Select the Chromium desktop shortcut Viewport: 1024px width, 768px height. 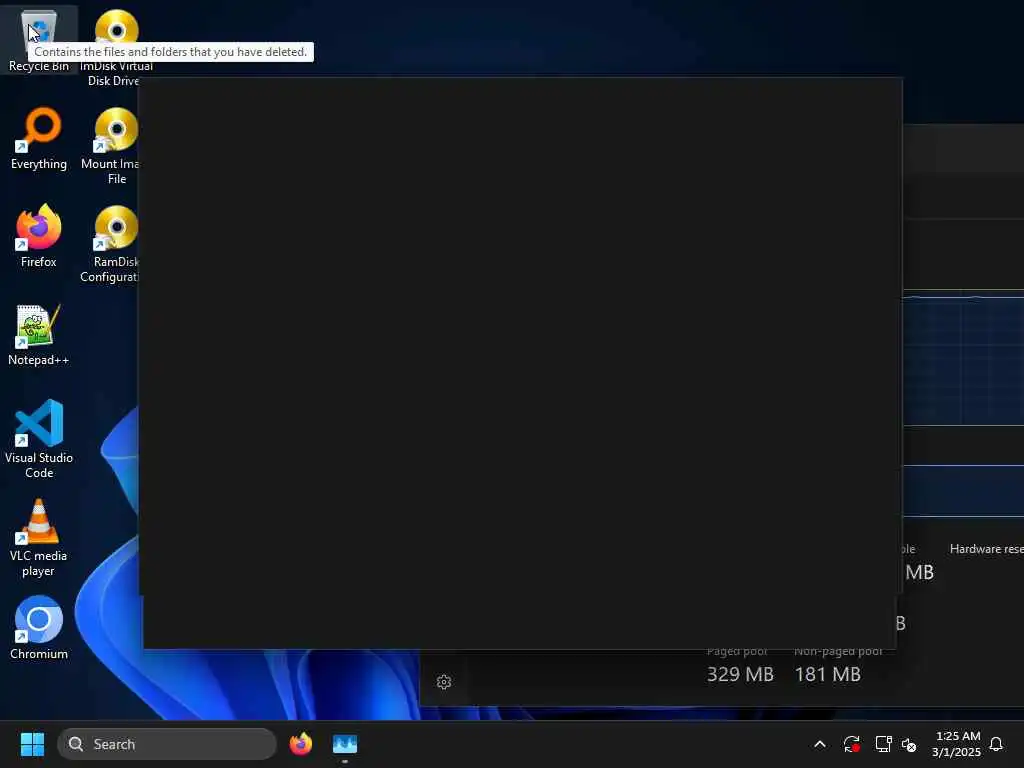pyautogui.click(x=39, y=628)
